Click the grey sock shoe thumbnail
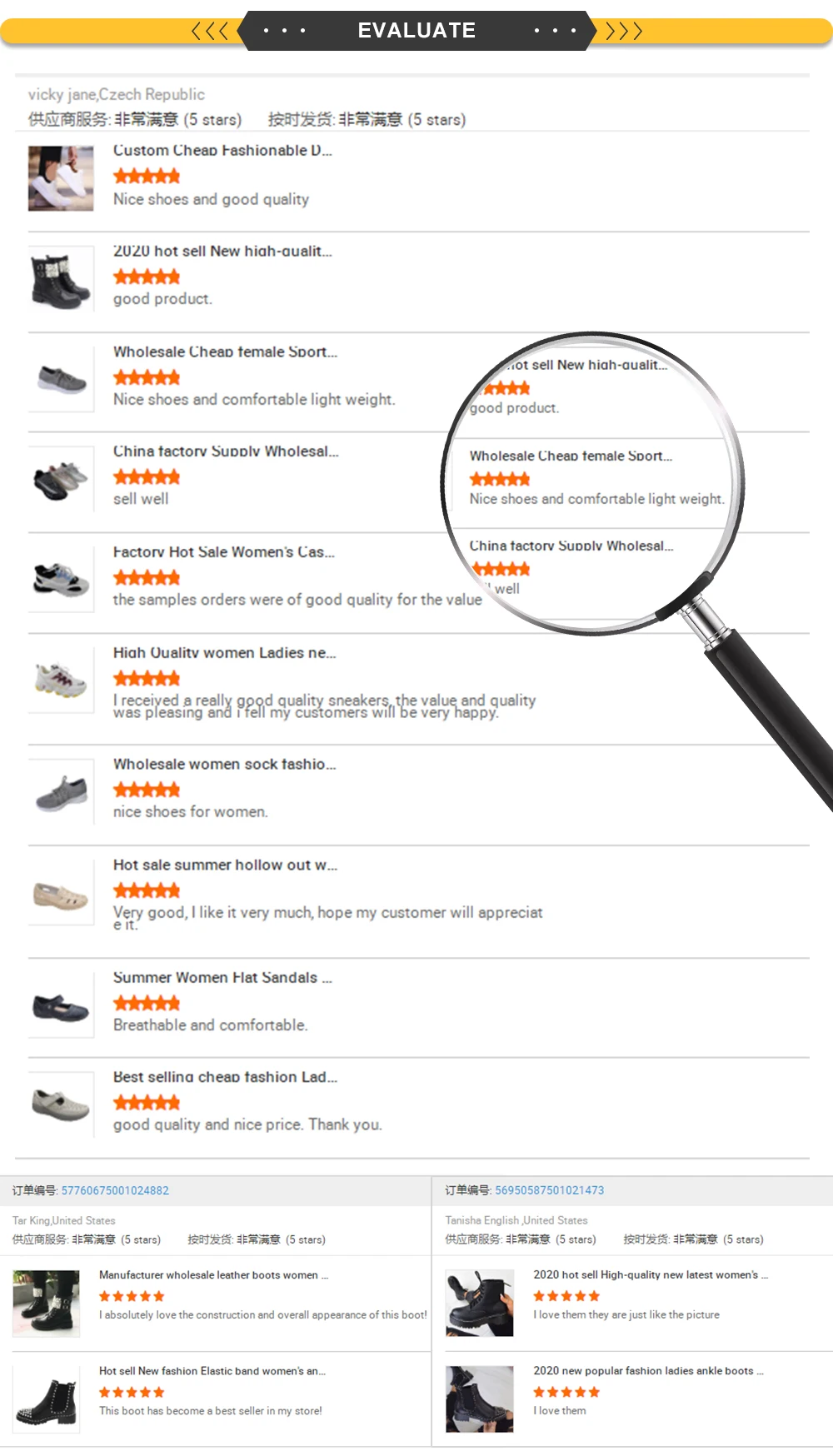The height and width of the screenshot is (1456, 833). 61,792
